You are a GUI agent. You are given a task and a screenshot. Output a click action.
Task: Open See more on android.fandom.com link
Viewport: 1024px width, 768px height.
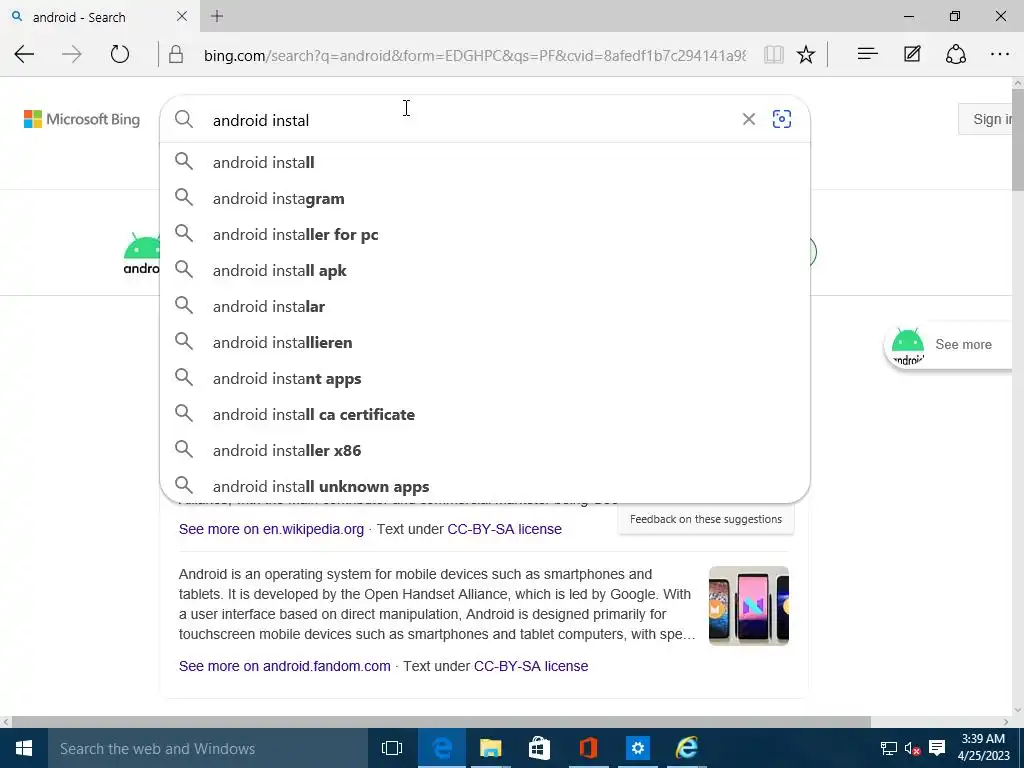285,666
